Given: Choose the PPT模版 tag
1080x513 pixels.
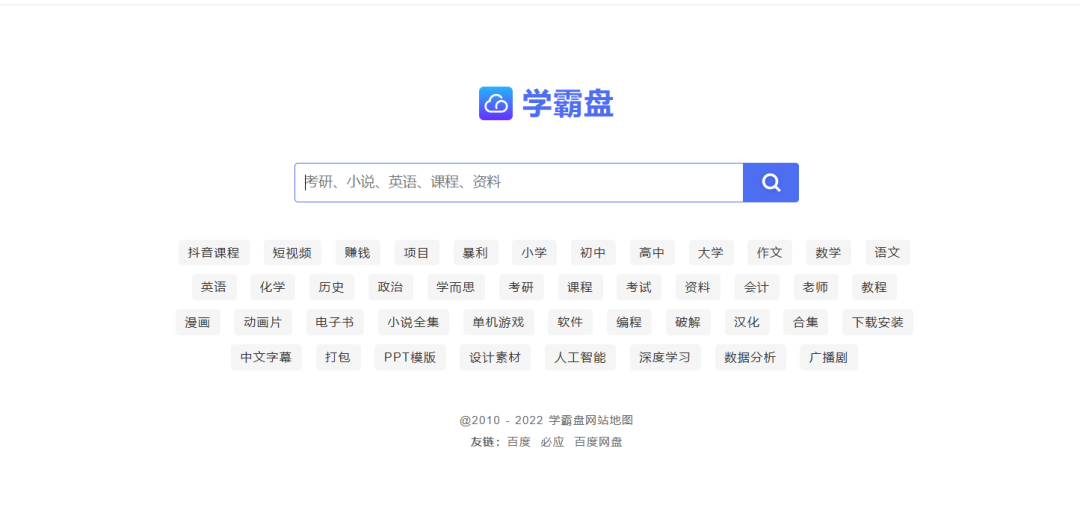Looking at the screenshot, I should coord(410,357).
